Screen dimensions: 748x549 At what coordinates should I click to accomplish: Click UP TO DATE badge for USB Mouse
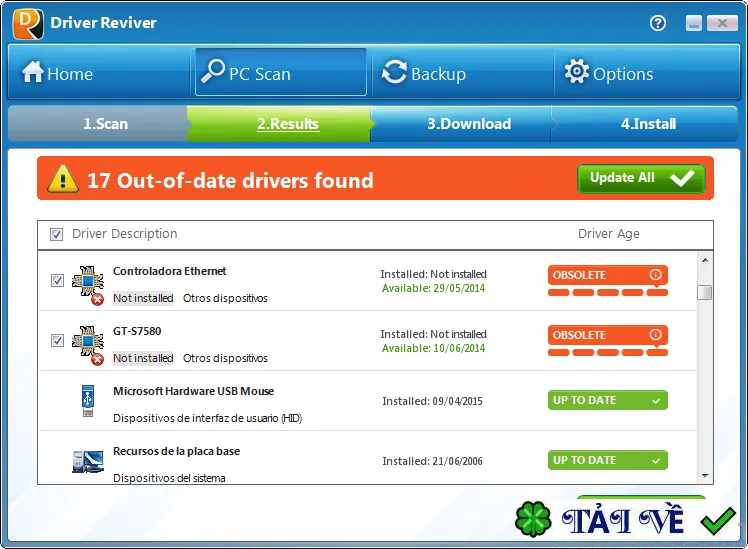(607, 400)
